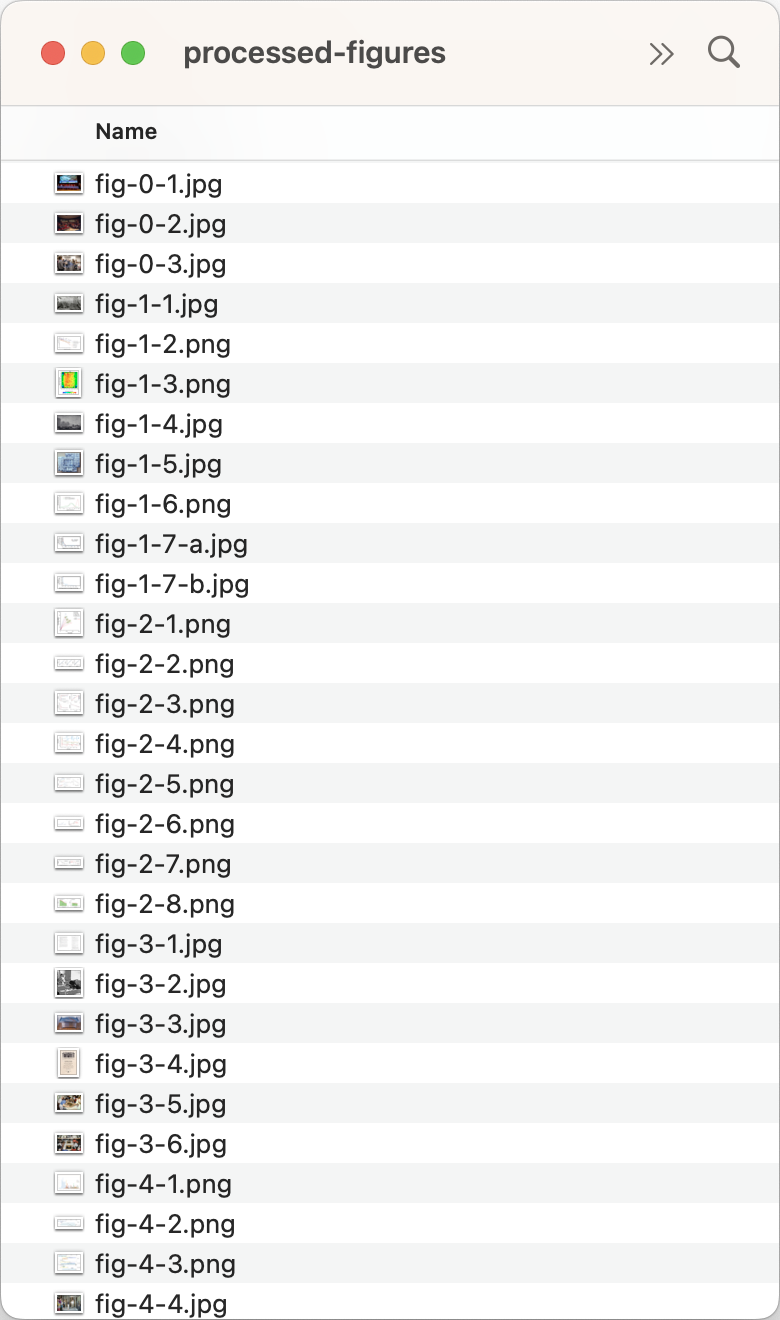Click the search magnifier icon
Viewport: 780px width, 1320px height.
coord(723,52)
